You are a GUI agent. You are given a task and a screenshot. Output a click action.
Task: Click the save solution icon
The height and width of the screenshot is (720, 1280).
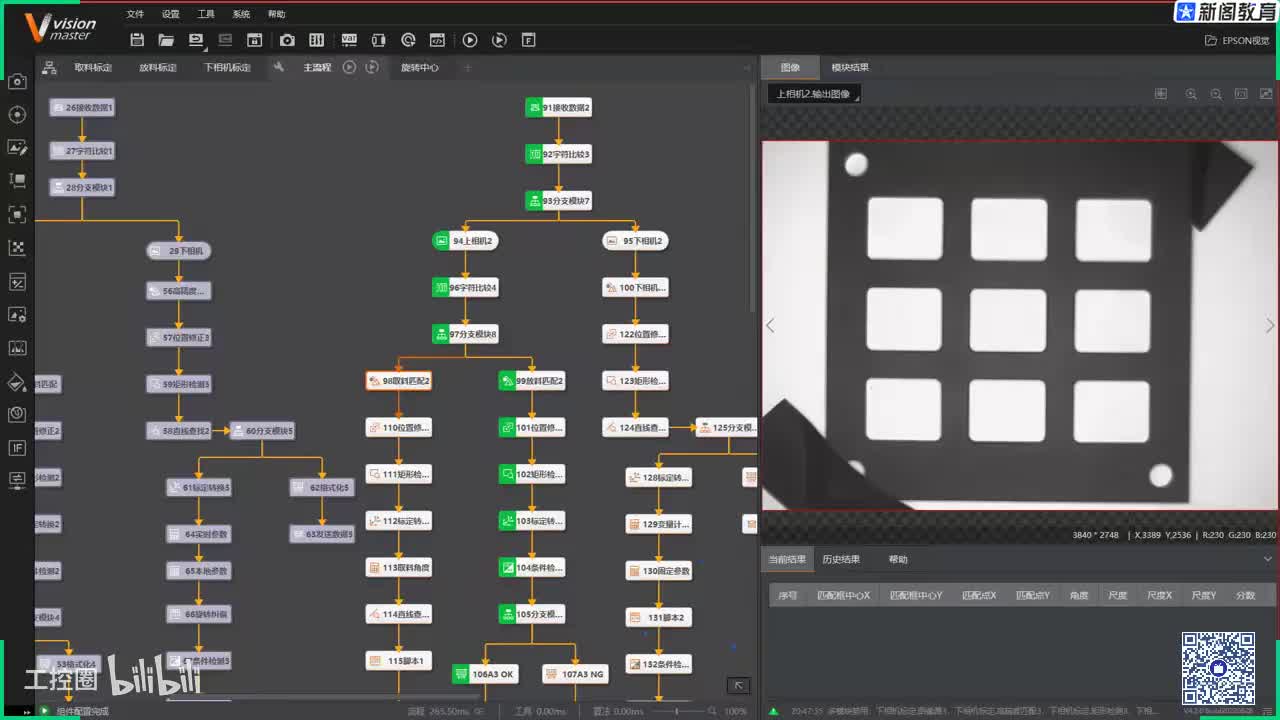pyautogui.click(x=137, y=40)
